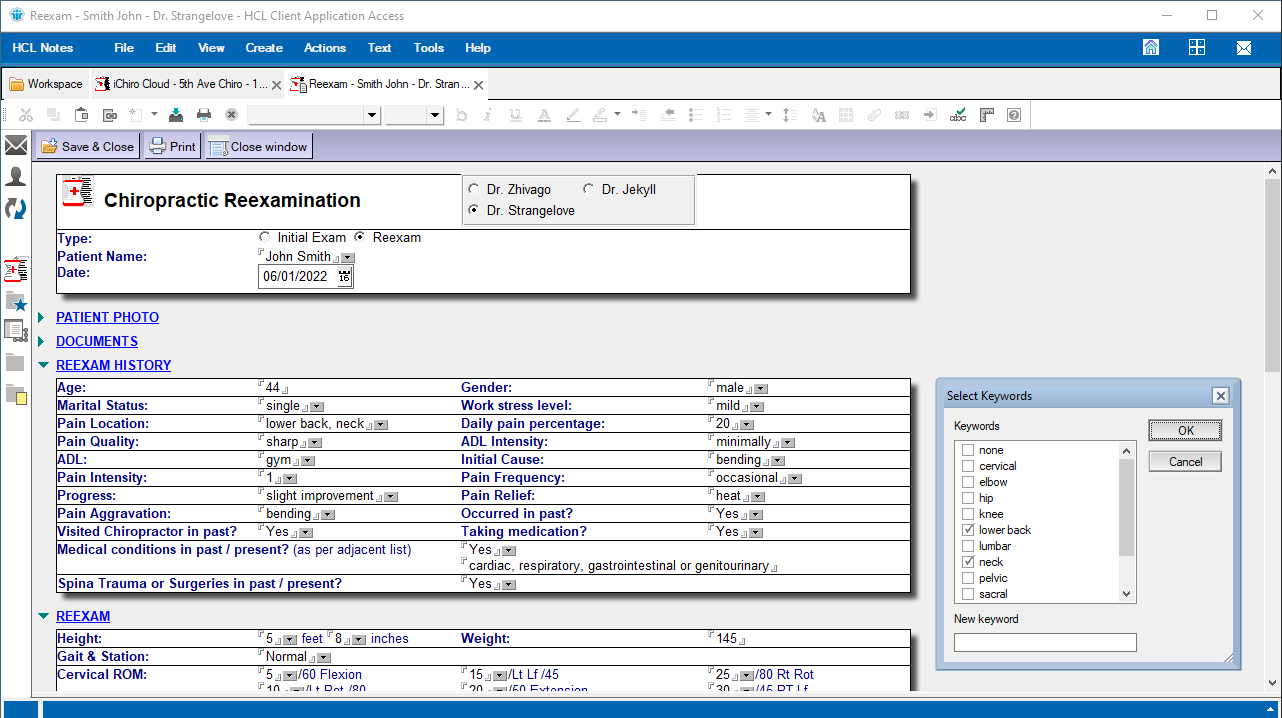The width and height of the screenshot is (1282, 718).
Task: Expand the PATIENT PHOTO section
Action: pos(43,318)
